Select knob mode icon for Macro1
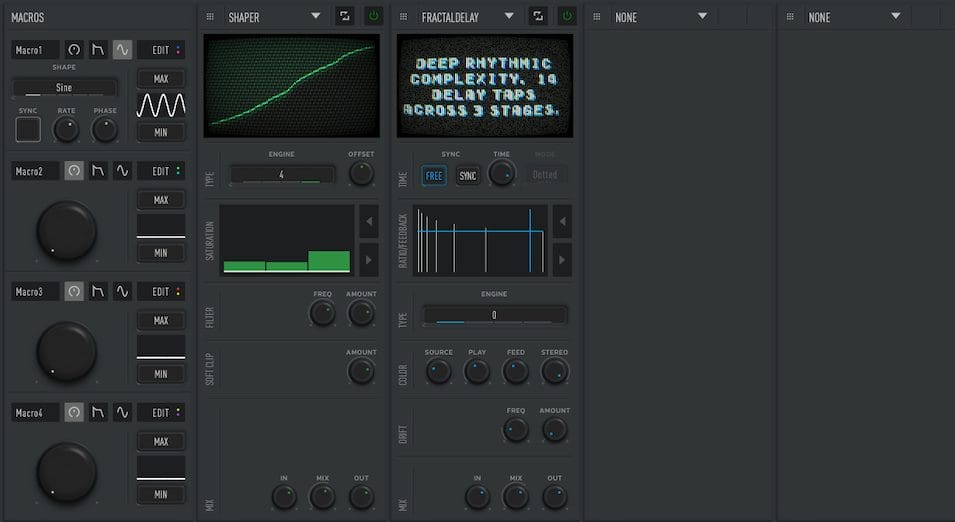The height and width of the screenshot is (522, 955). (74, 50)
